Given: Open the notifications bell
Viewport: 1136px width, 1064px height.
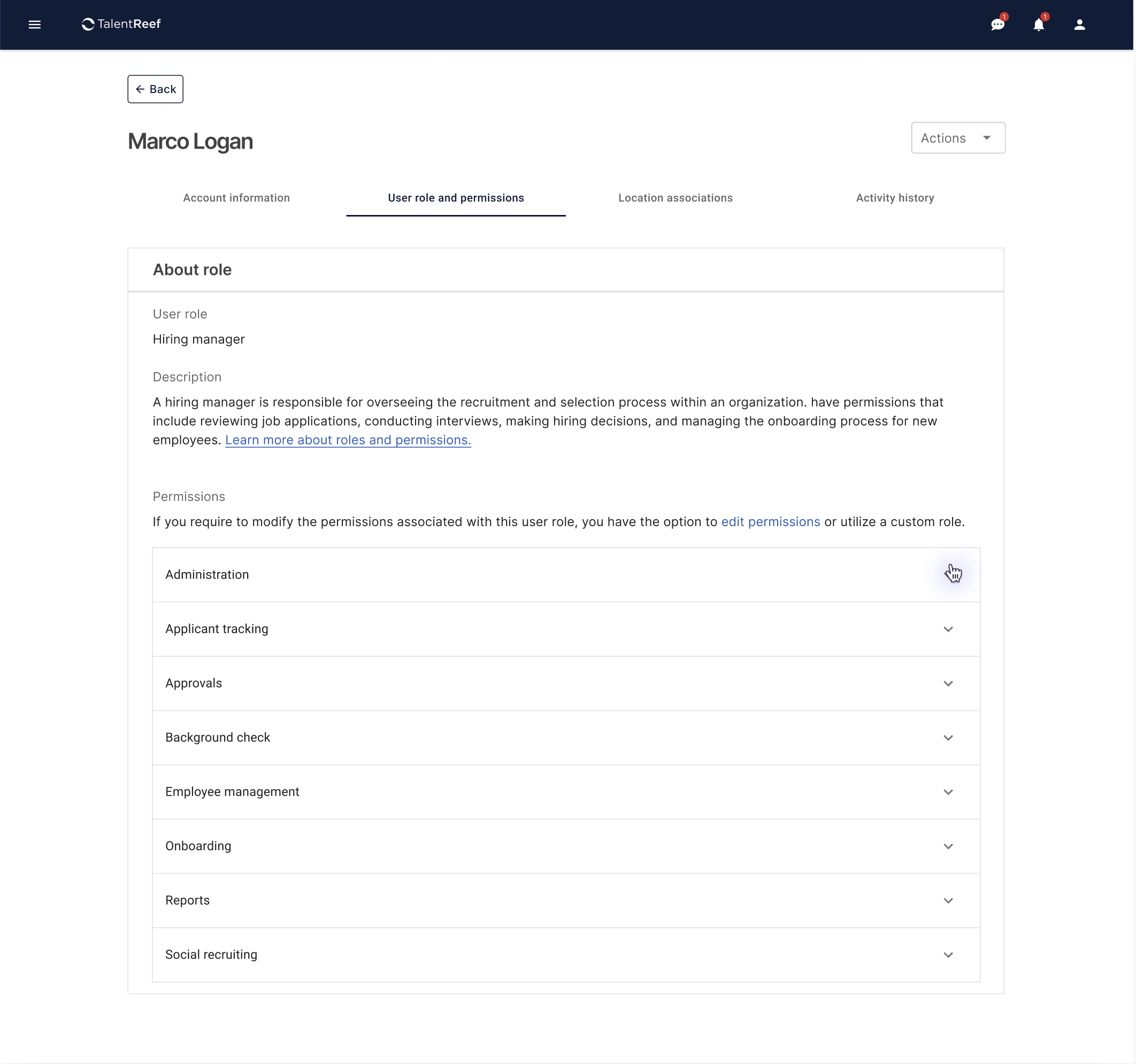Looking at the screenshot, I should [1039, 25].
